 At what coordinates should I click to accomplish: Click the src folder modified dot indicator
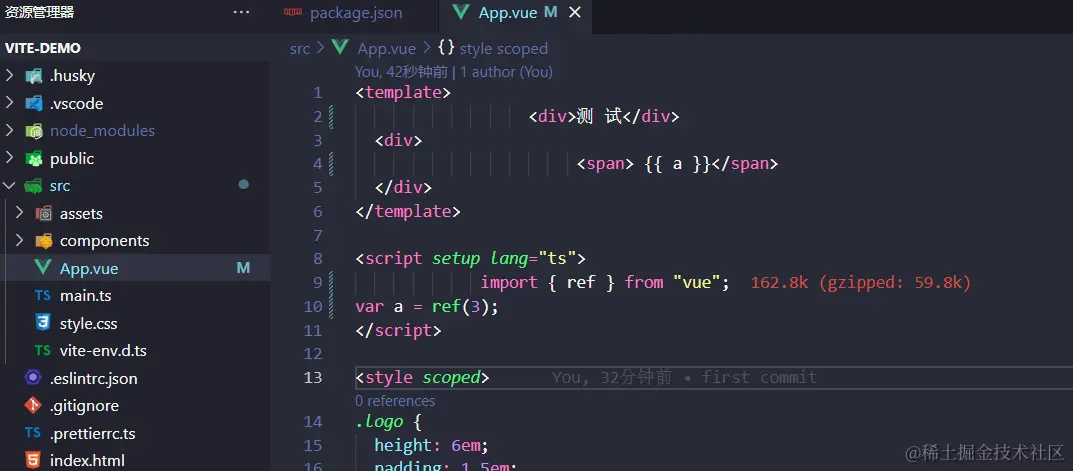[x=243, y=185]
